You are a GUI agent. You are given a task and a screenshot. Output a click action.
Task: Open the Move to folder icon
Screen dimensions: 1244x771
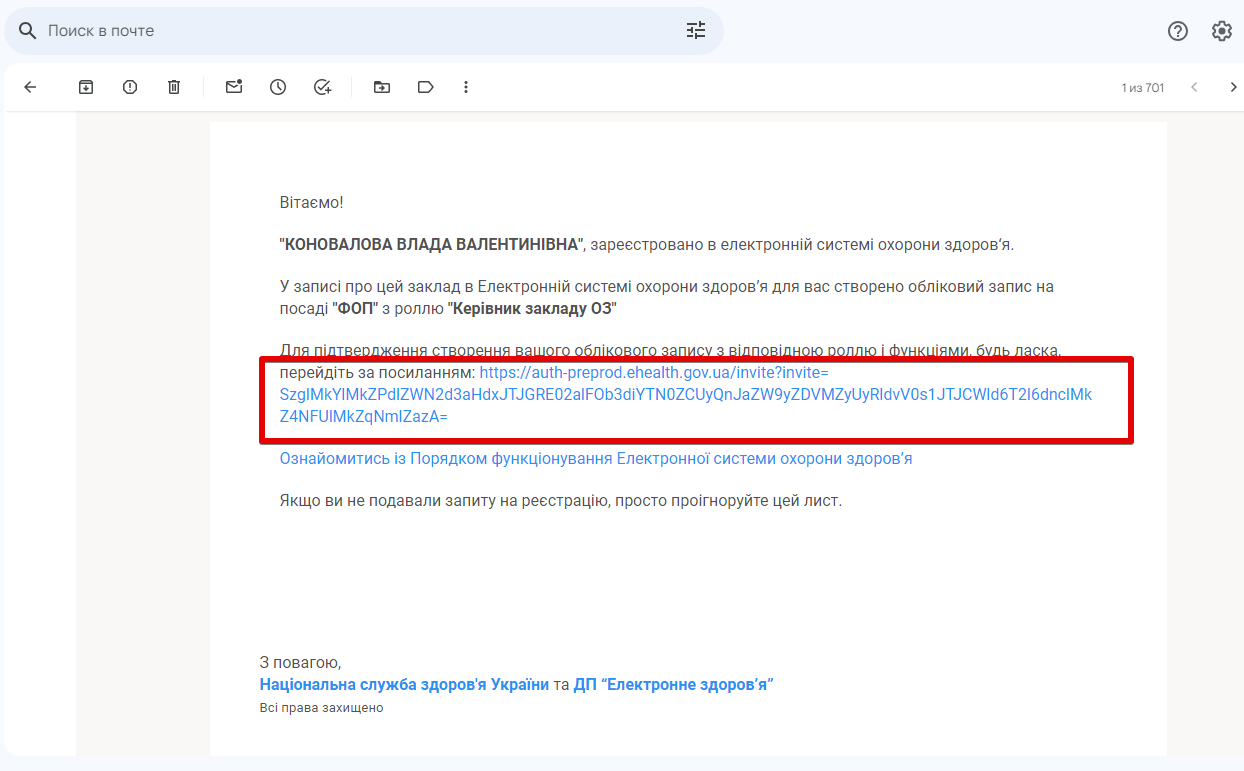pos(382,87)
